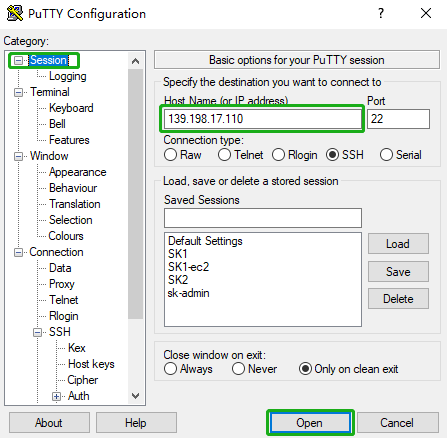This screenshot has height=438, width=447.
Task: Click the category tree scrollbar thumb
Action: tap(135, 194)
